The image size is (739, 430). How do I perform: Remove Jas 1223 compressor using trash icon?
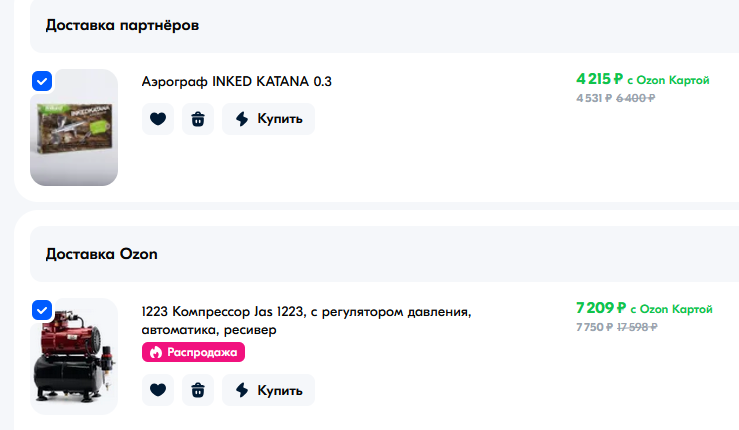click(198, 390)
